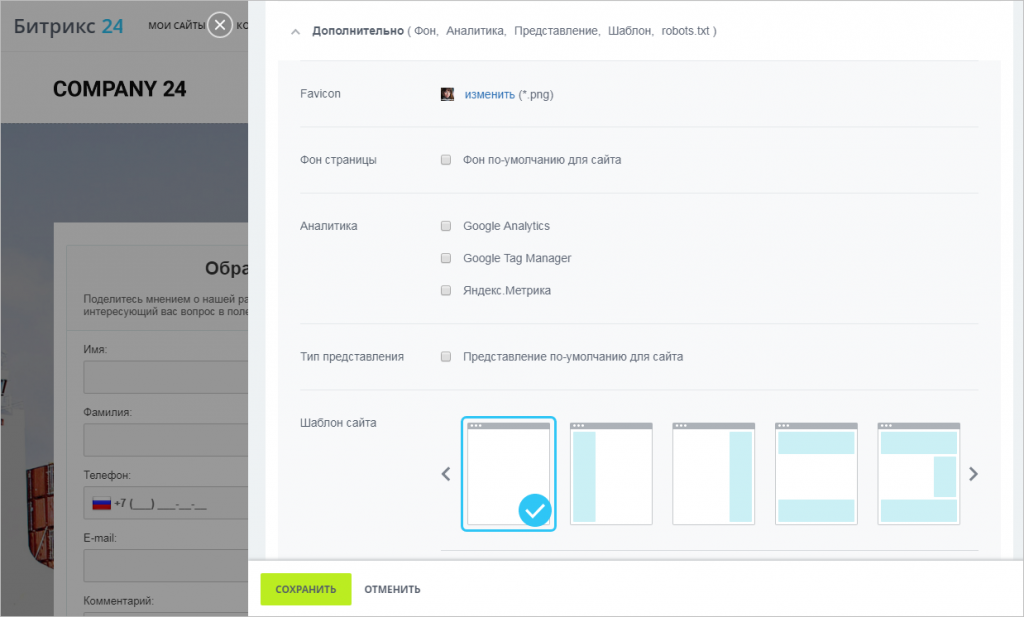Image resolution: width=1024 pixels, height=617 pixels.
Task: Toggle Представление по-умолчанию для сайта checkbox
Action: click(446, 356)
